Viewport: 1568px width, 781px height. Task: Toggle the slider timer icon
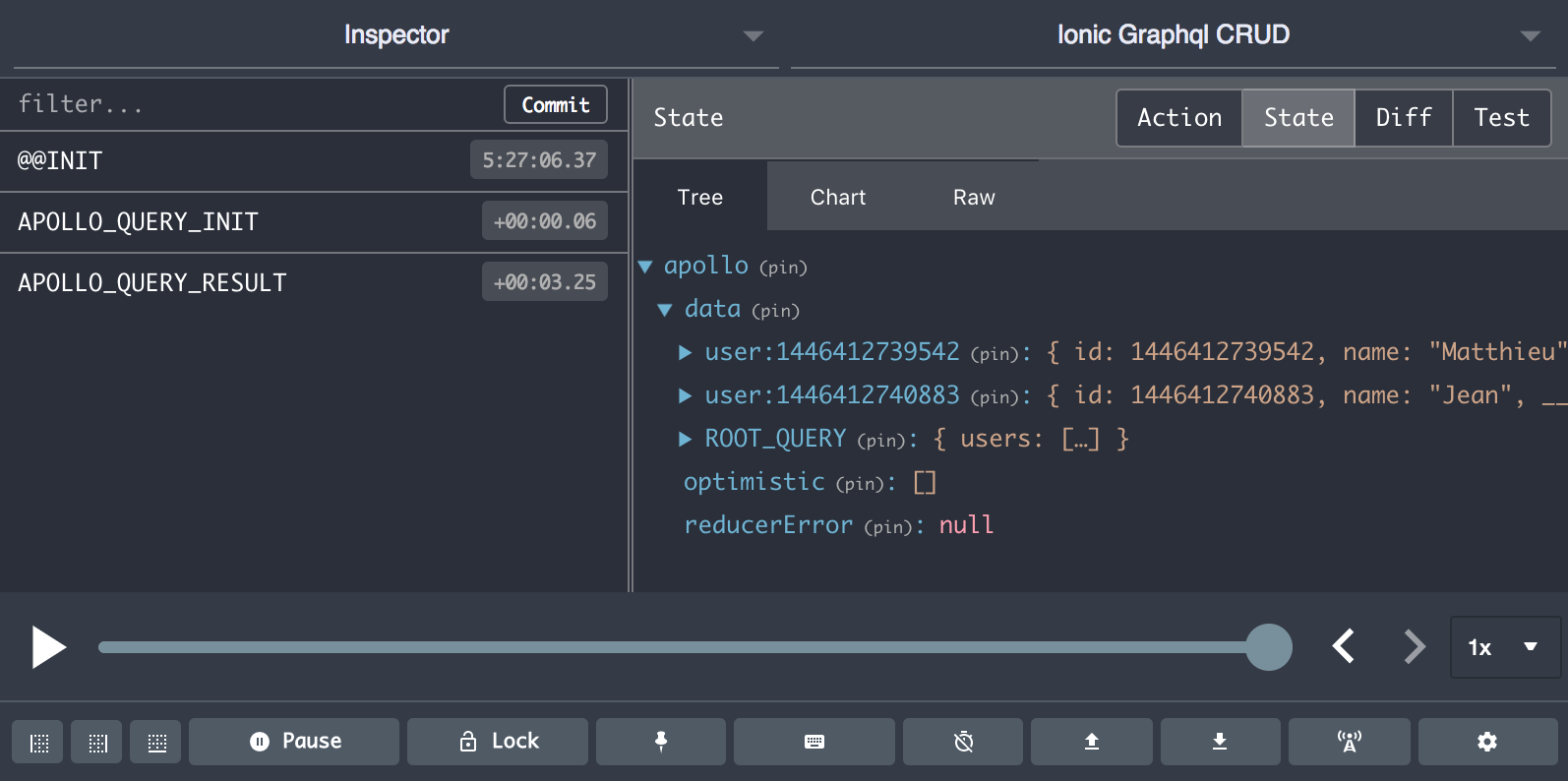(963, 742)
